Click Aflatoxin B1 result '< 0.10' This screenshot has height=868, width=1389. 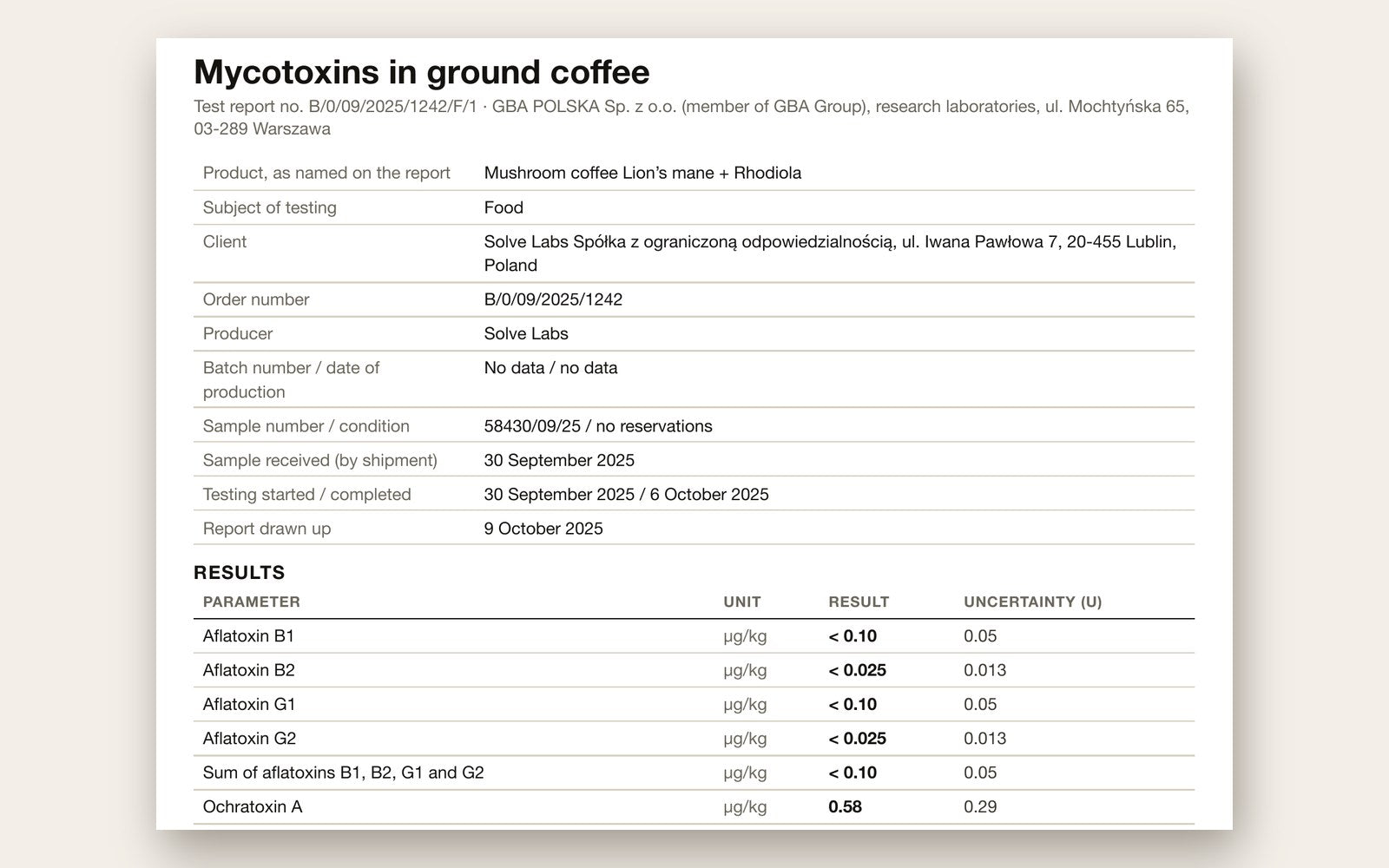pos(852,636)
